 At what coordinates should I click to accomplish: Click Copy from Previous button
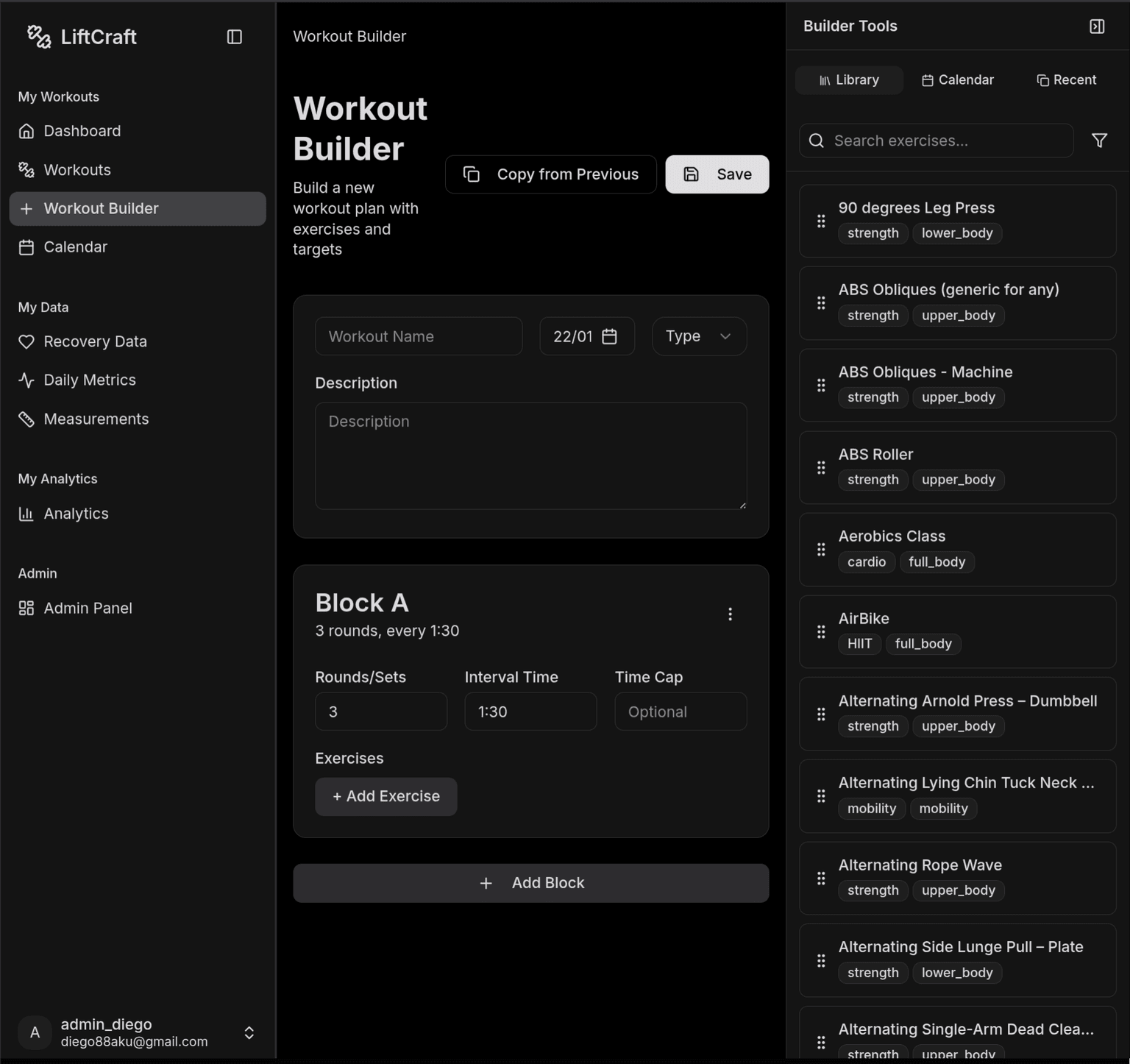click(550, 174)
